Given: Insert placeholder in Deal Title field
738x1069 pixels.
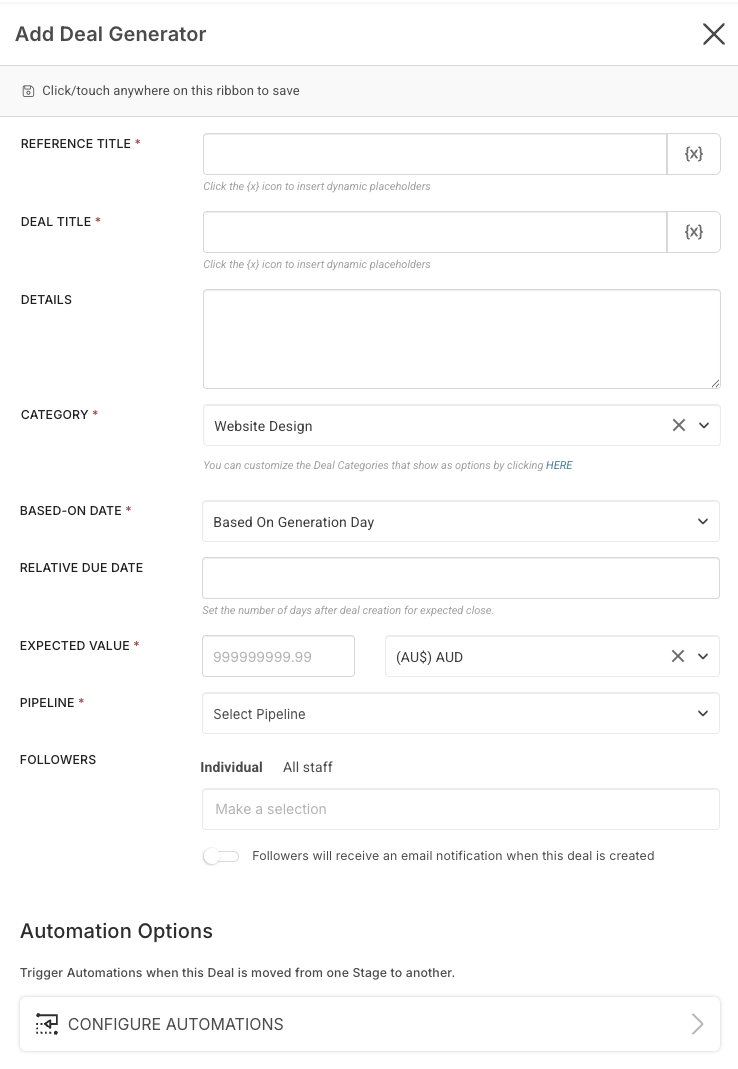Looking at the screenshot, I should (x=694, y=232).
